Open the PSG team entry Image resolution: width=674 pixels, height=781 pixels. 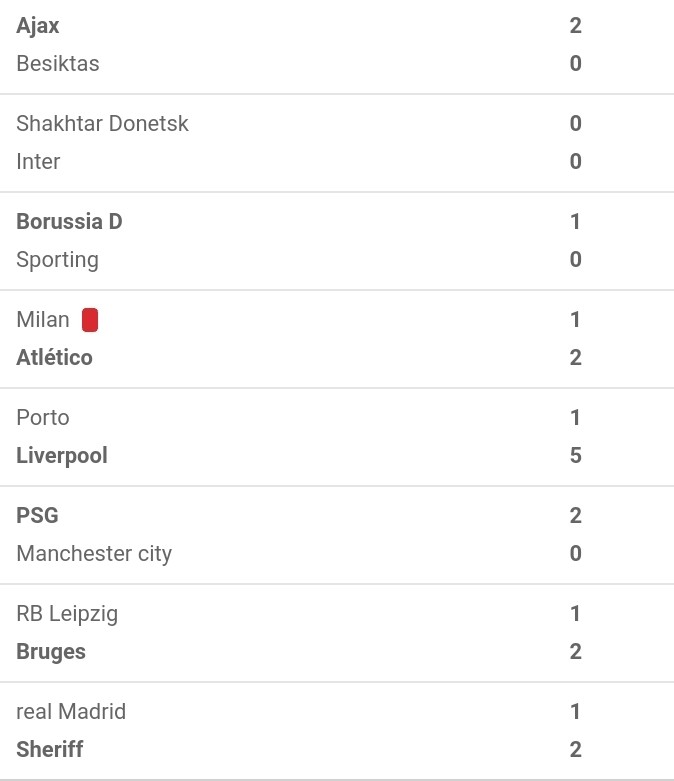(x=37, y=516)
